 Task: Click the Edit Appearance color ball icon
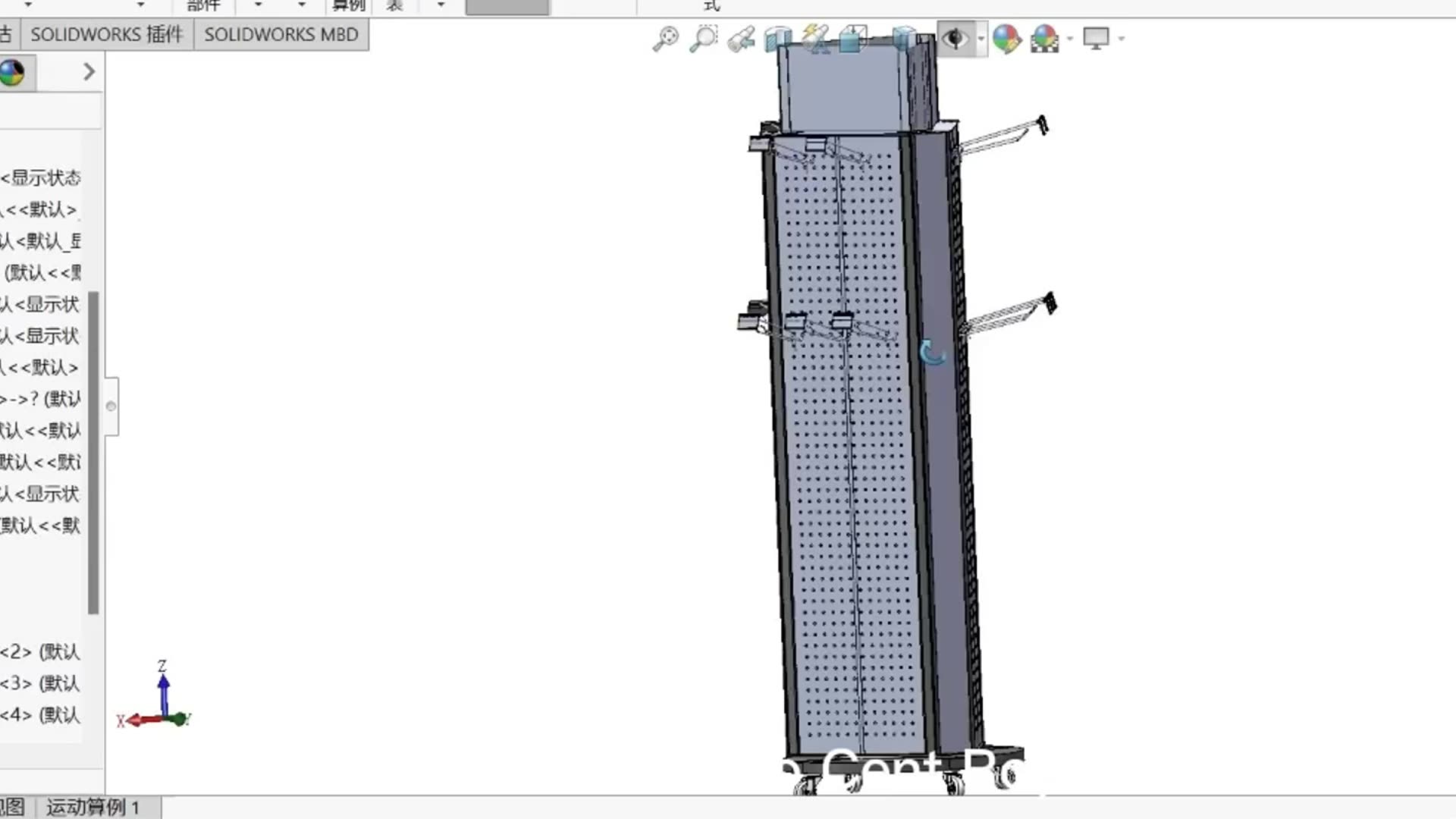tap(1006, 38)
